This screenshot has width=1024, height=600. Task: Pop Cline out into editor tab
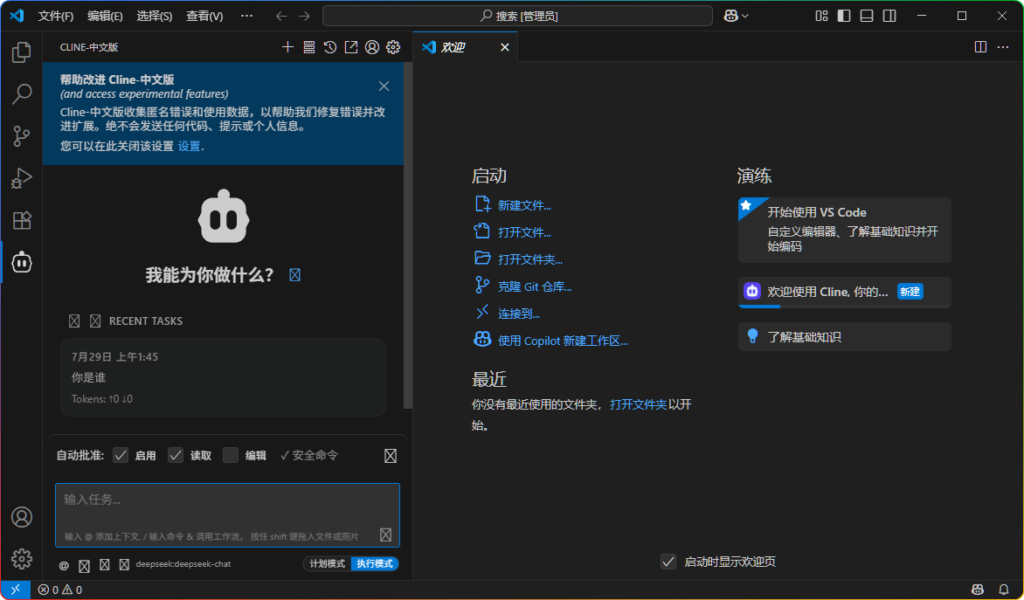tap(351, 47)
